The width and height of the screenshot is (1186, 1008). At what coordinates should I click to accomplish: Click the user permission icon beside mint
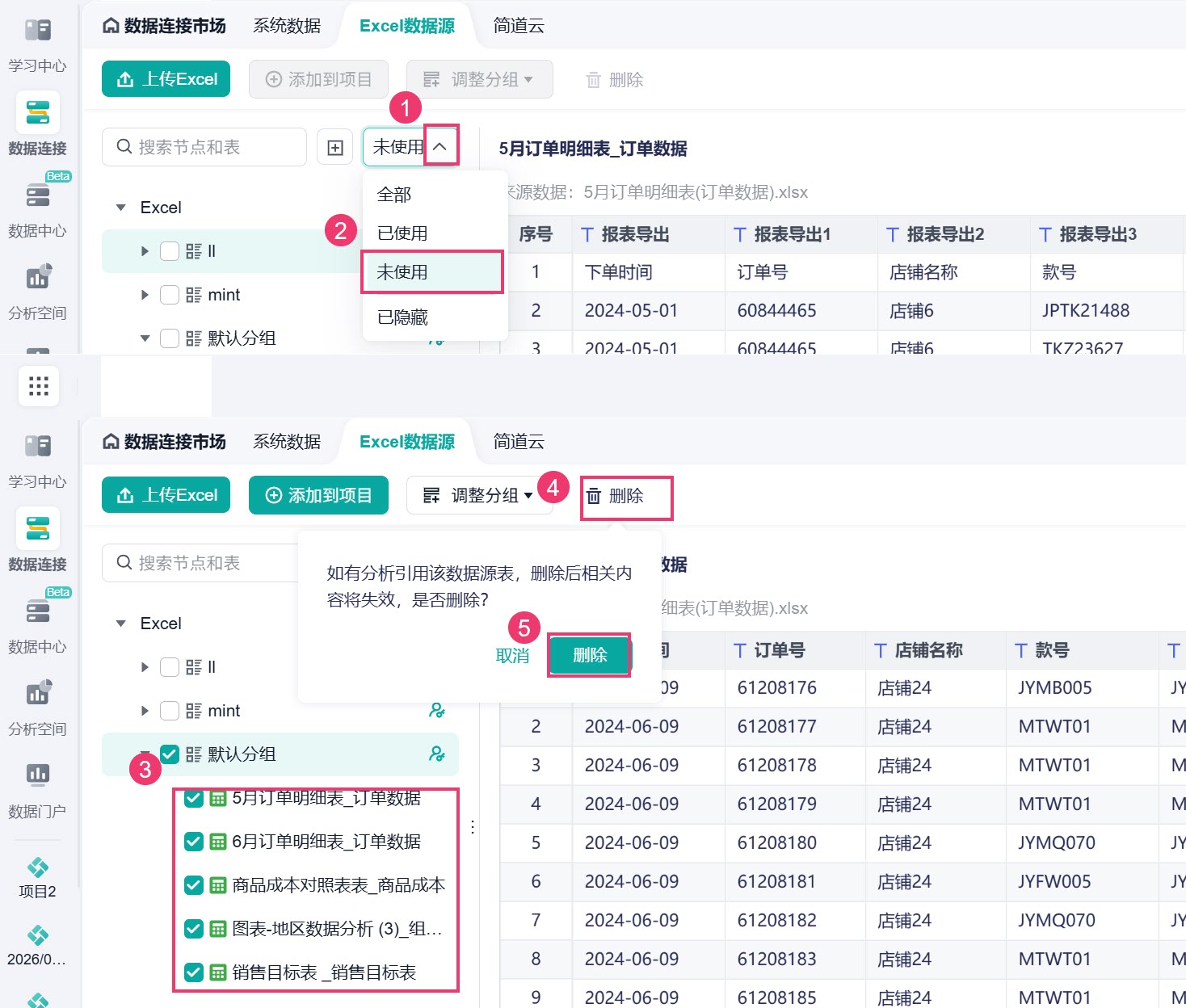[437, 711]
